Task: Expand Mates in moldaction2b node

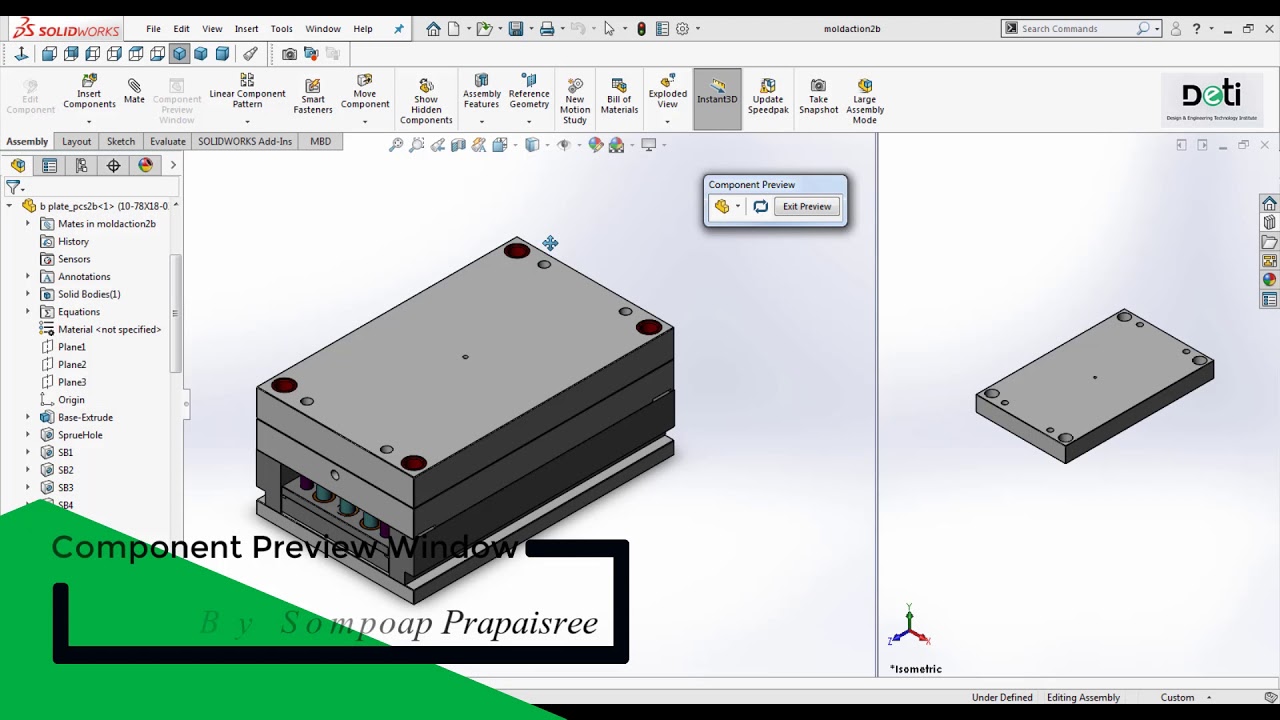Action: tap(28, 224)
